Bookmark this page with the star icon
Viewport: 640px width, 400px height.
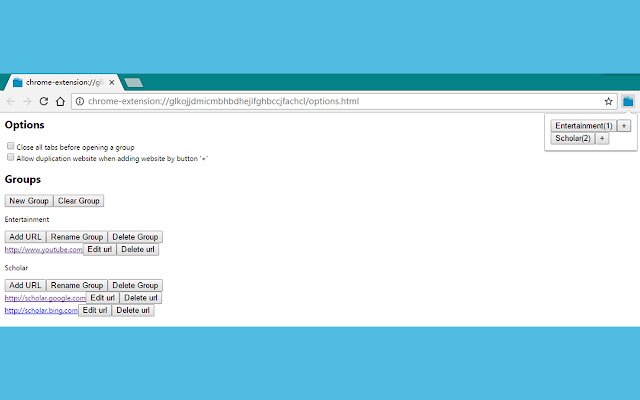click(x=608, y=101)
